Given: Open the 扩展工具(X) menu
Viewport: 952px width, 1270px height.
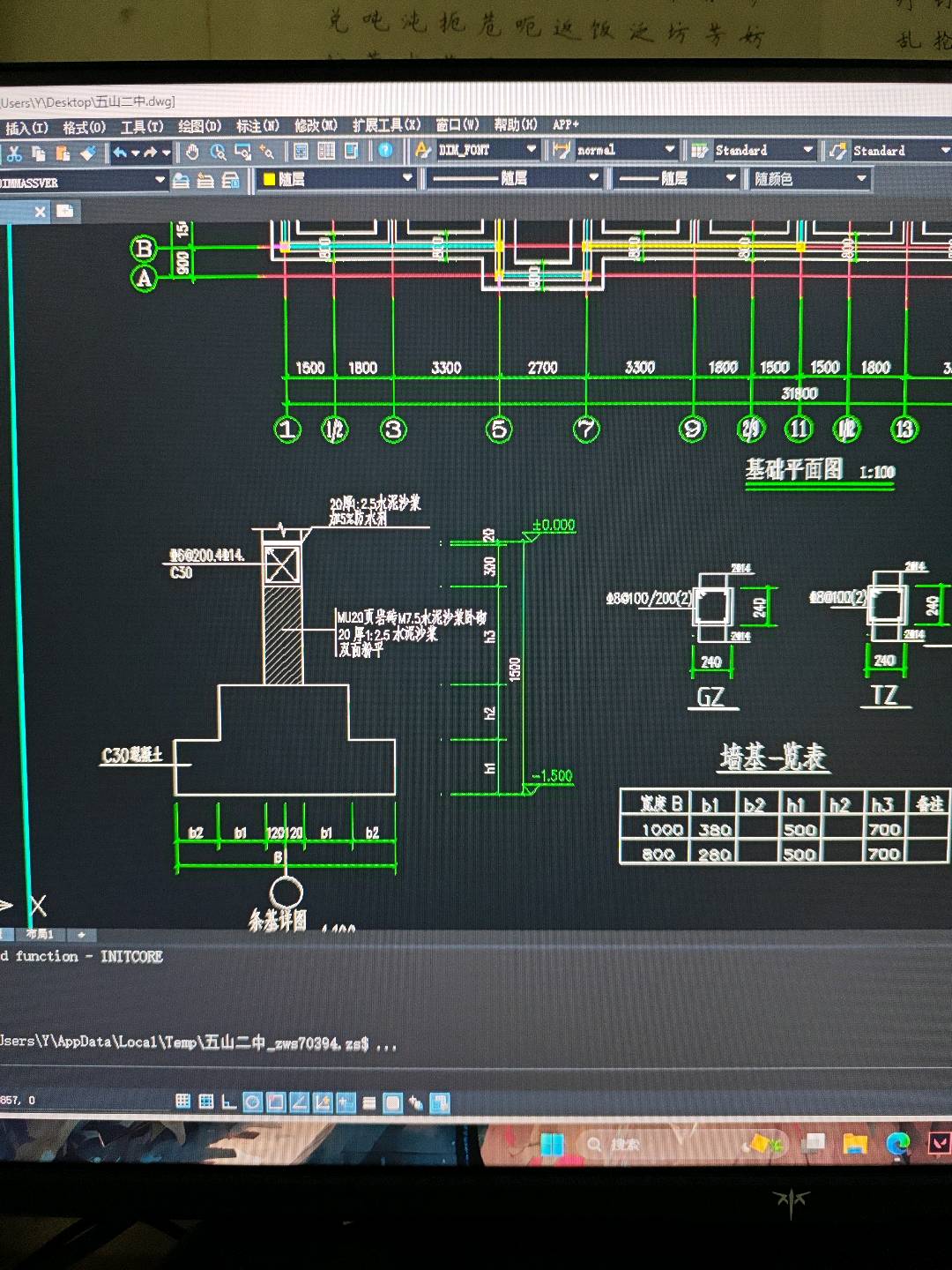Looking at the screenshot, I should [386, 125].
